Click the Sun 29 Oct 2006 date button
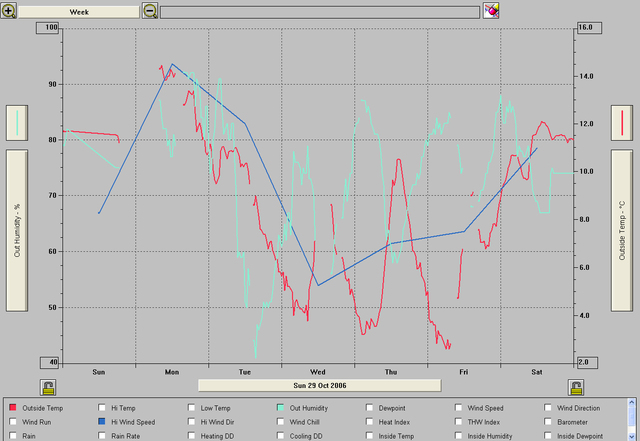The height and width of the screenshot is (441, 640). point(319,384)
